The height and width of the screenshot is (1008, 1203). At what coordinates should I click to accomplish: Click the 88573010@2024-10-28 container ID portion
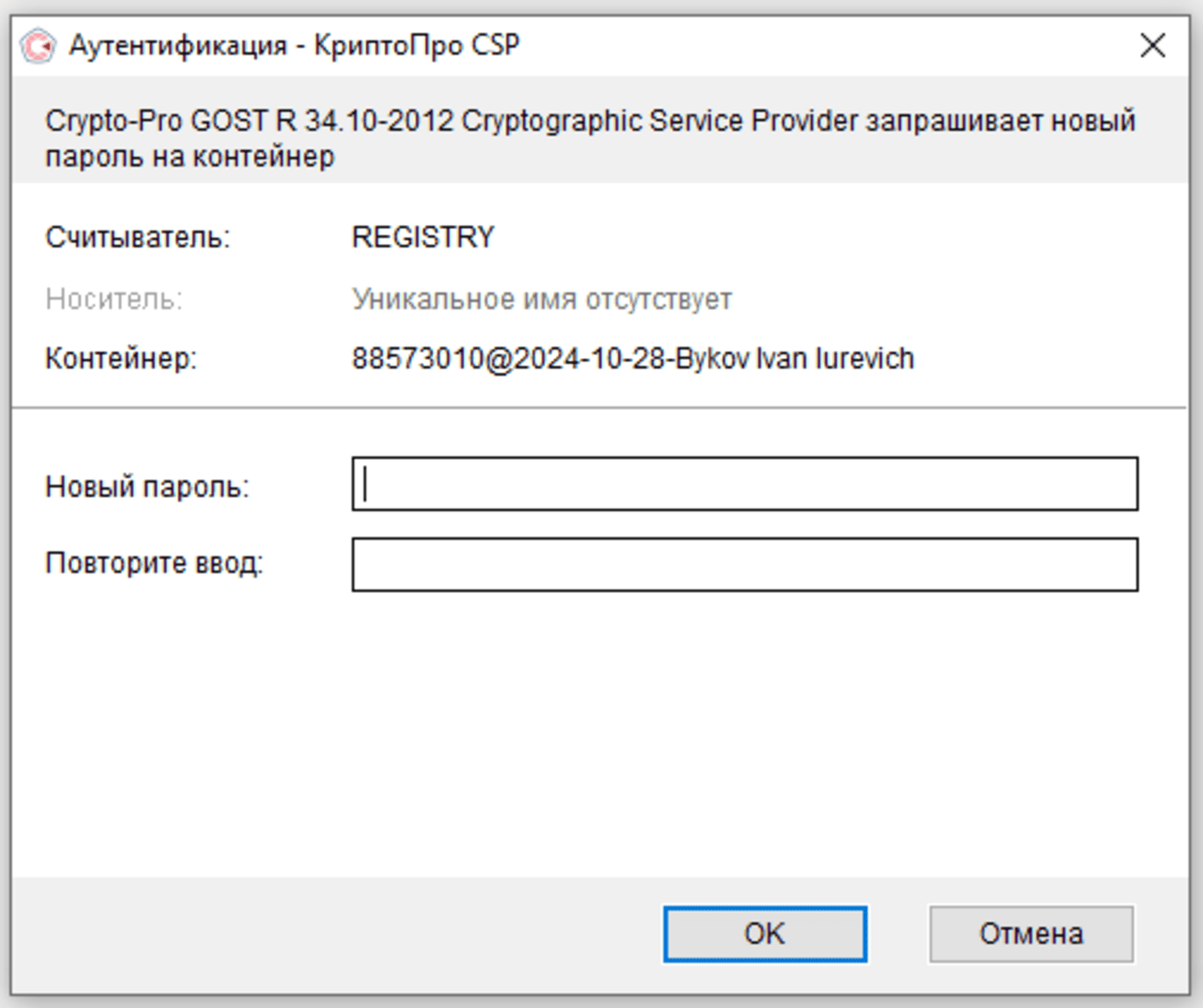coord(508,359)
